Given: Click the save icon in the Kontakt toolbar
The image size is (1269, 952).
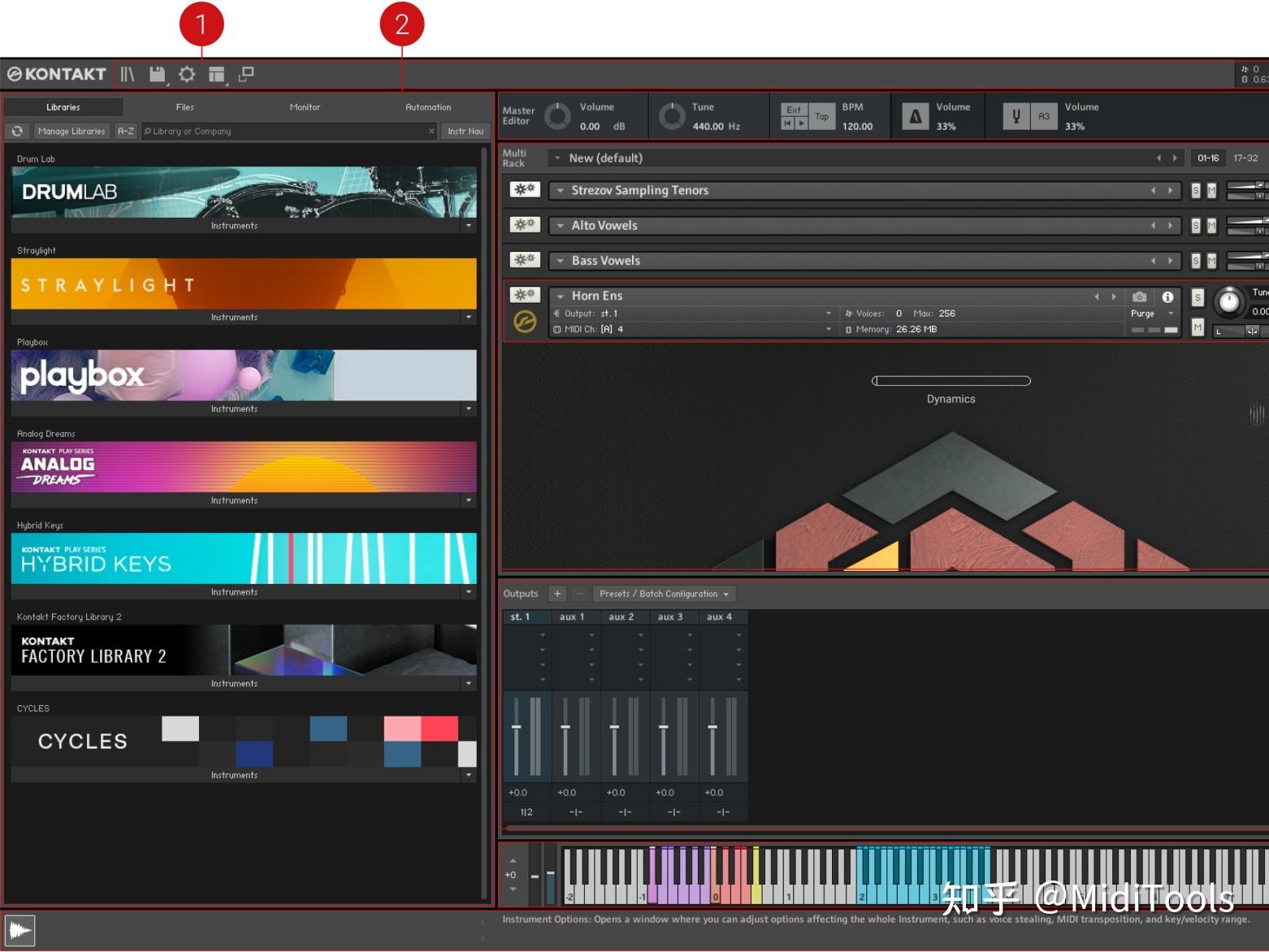Looking at the screenshot, I should click(157, 74).
